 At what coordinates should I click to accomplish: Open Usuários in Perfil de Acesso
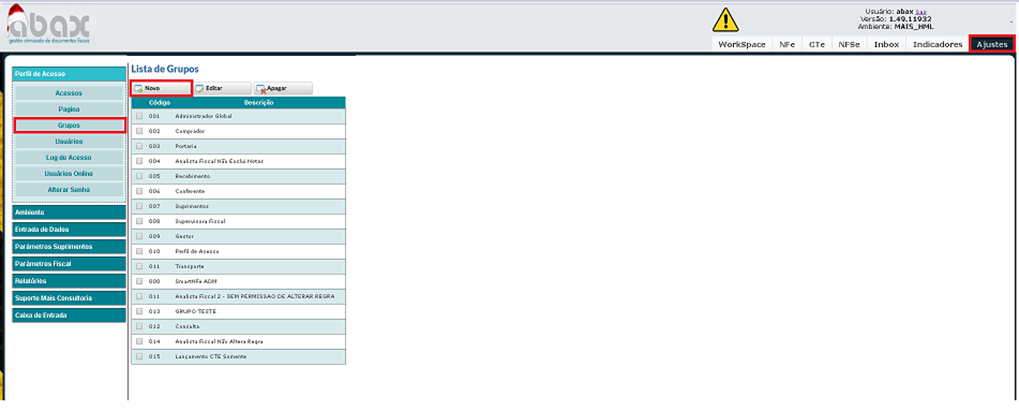click(69, 141)
